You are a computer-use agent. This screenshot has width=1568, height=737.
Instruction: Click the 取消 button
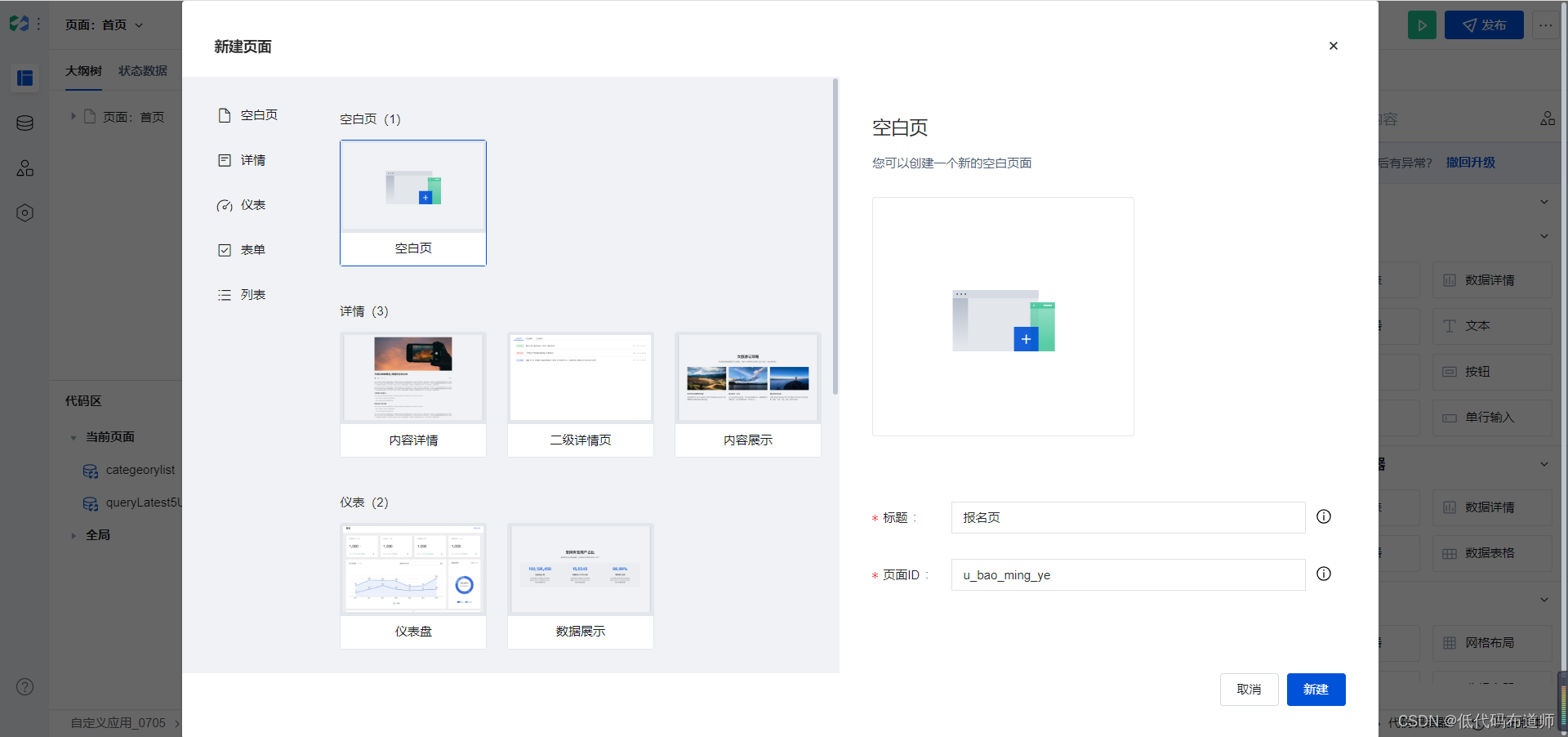click(x=1249, y=690)
